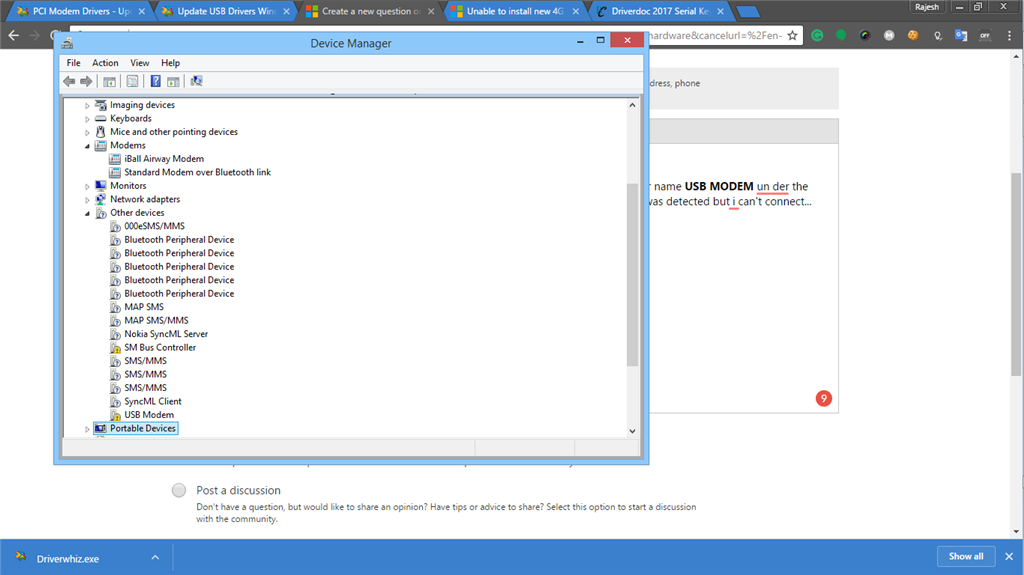Click scroll down arrow in Device Manager tree
1024x575 pixels.
632,431
